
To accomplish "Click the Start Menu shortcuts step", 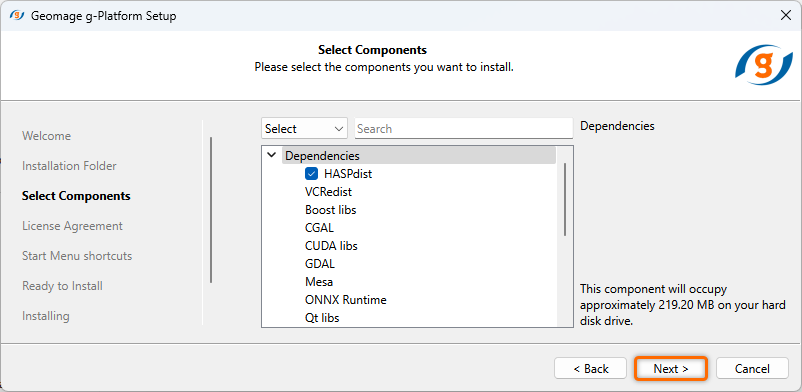I will click(77, 256).
